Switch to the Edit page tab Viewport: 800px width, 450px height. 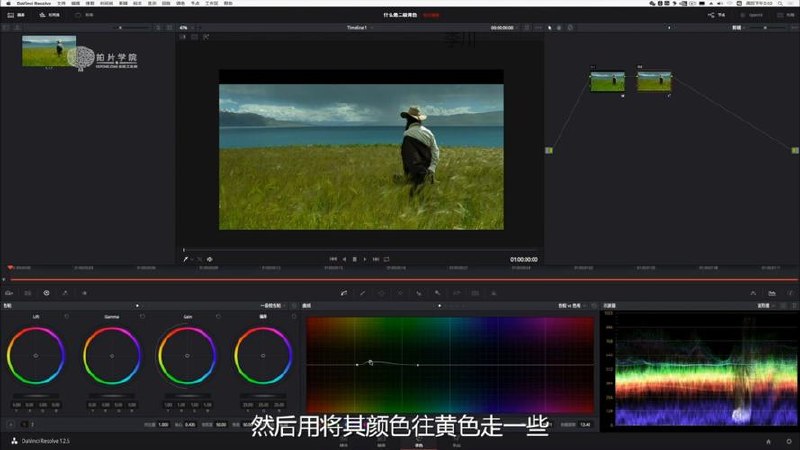coord(381,442)
